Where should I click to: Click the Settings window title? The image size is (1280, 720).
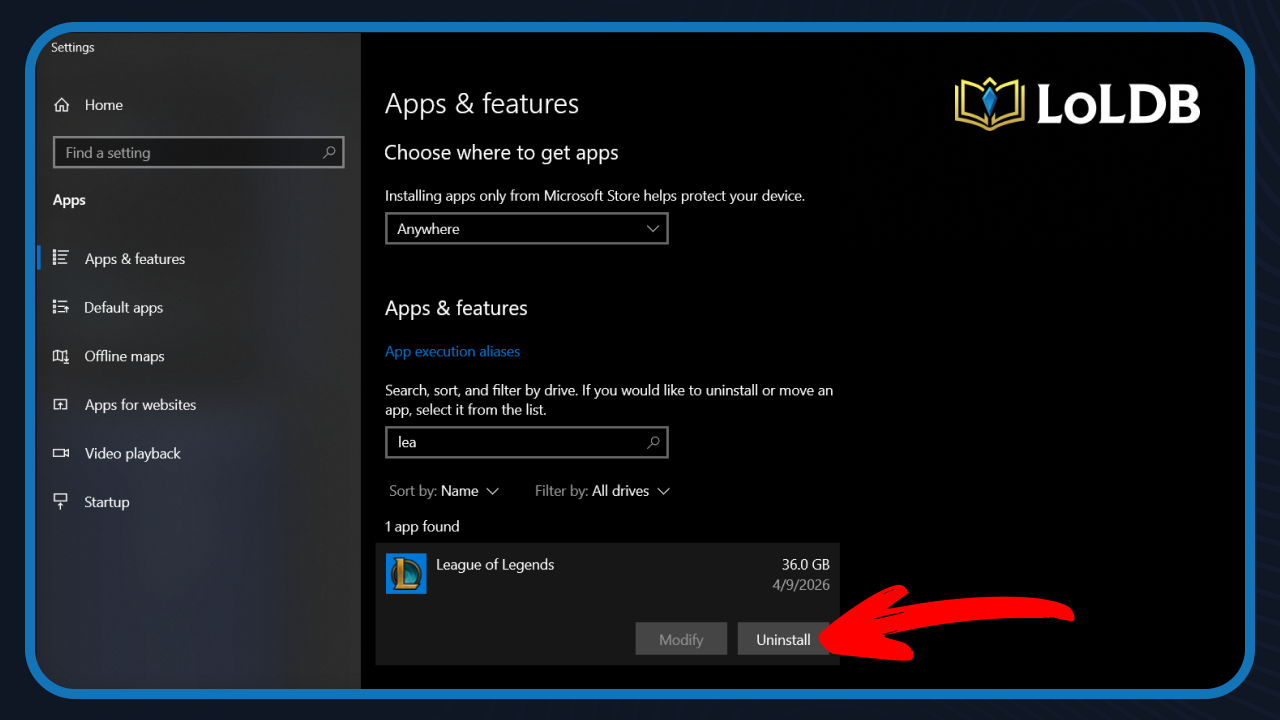(x=72, y=46)
